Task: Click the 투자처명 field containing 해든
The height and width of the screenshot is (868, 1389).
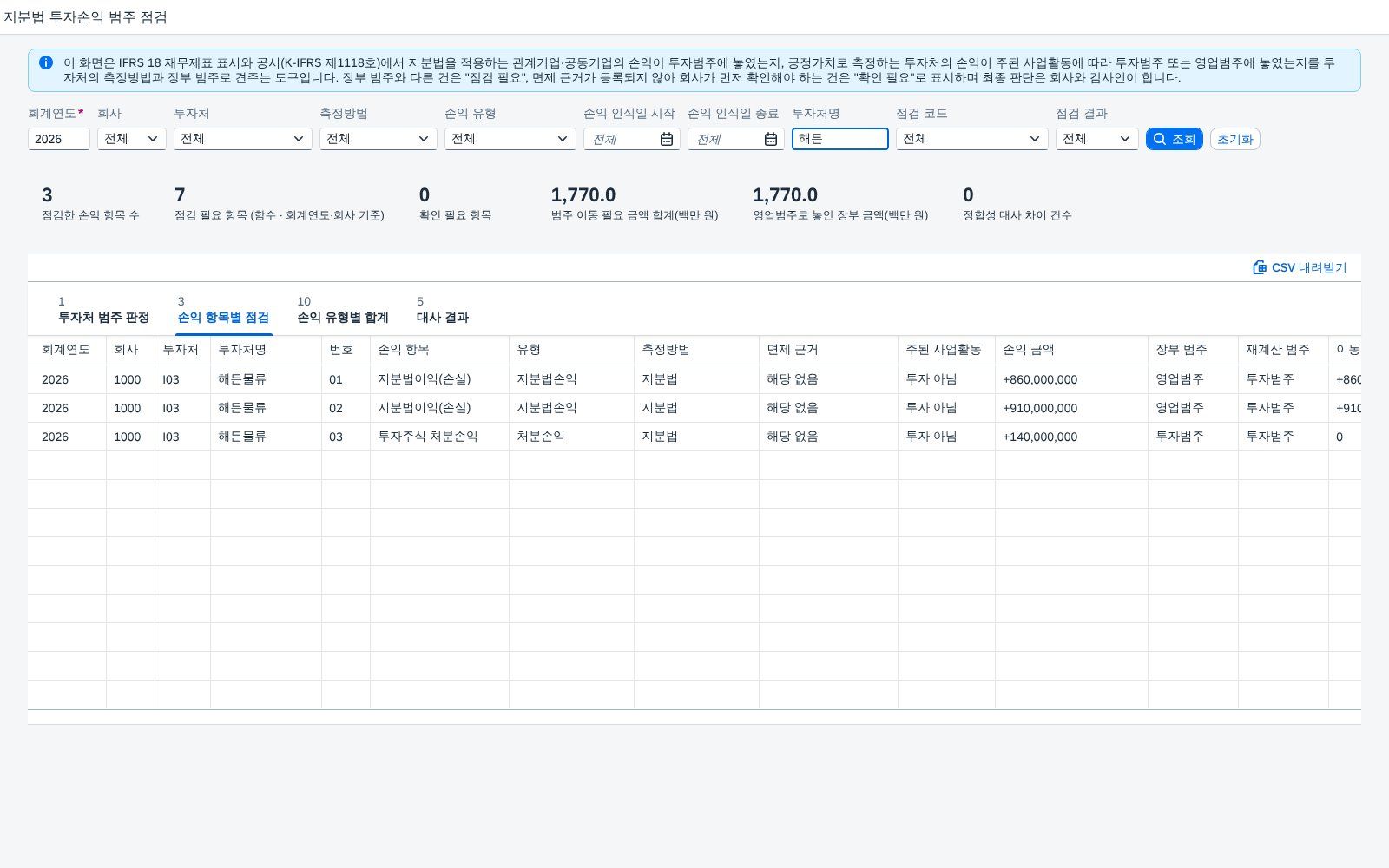Action: [840, 139]
